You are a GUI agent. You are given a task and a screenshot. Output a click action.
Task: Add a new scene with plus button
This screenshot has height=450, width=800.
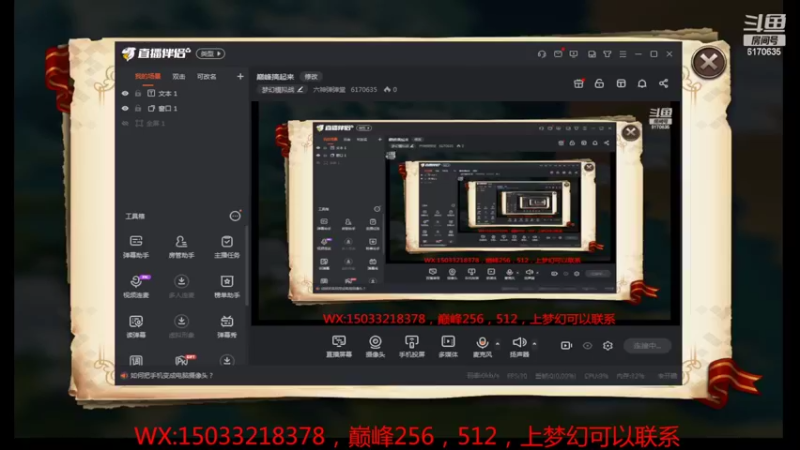pyautogui.click(x=240, y=77)
